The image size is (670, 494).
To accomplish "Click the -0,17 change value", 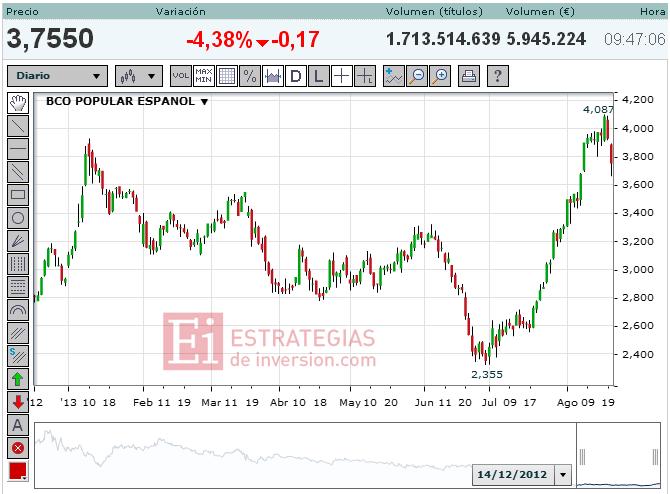I will click(x=295, y=40).
